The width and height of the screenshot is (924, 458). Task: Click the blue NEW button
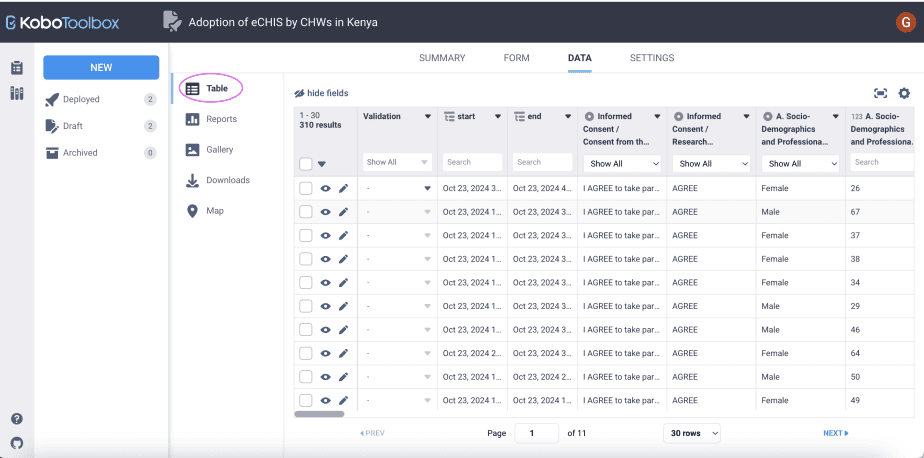101,68
